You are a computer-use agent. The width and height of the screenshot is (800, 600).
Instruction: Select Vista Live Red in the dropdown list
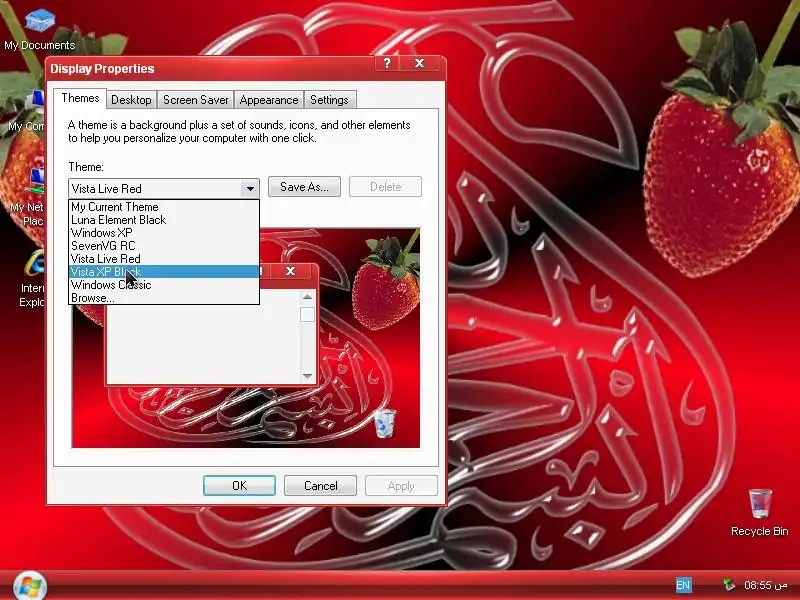[x=164, y=259]
